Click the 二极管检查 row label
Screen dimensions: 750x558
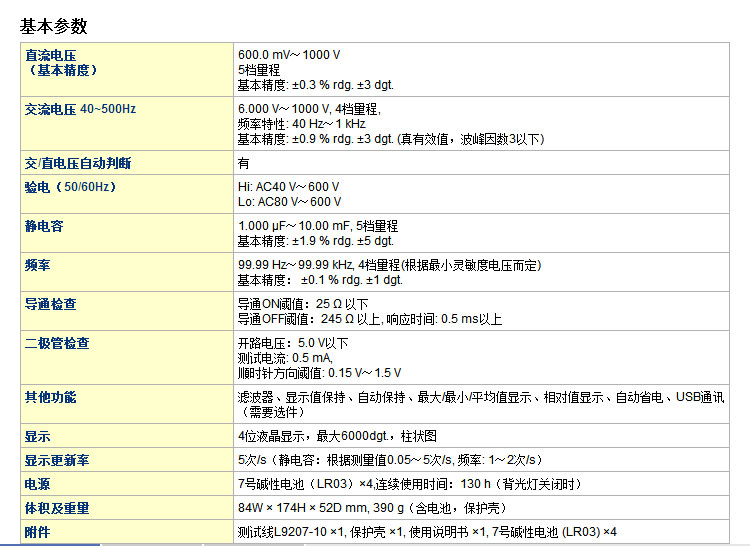(x=57, y=343)
